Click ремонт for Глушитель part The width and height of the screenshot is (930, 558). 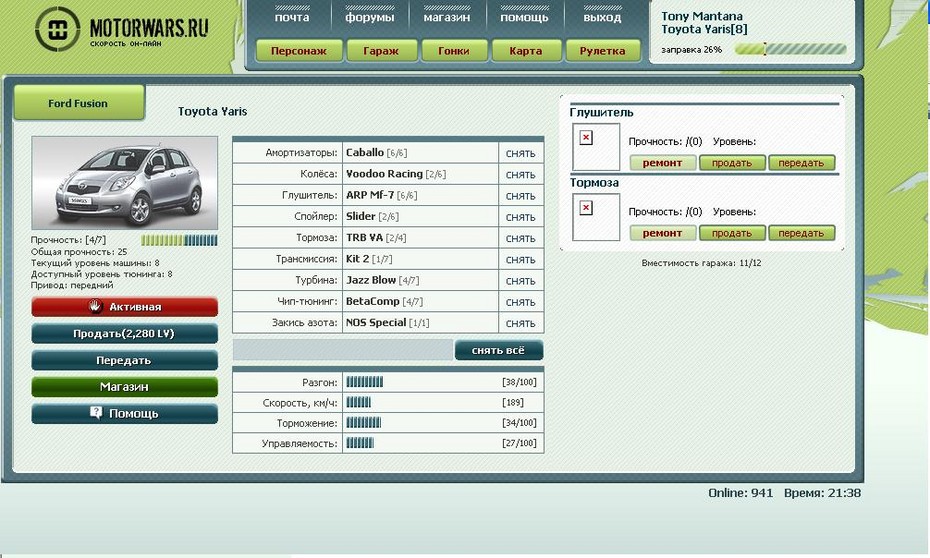tap(663, 163)
